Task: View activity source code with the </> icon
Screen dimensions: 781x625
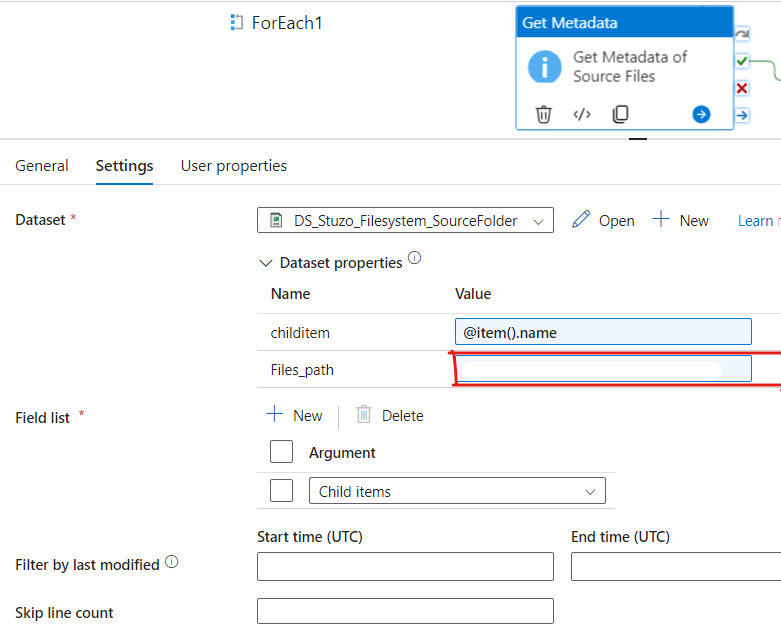Action: pyautogui.click(x=582, y=114)
